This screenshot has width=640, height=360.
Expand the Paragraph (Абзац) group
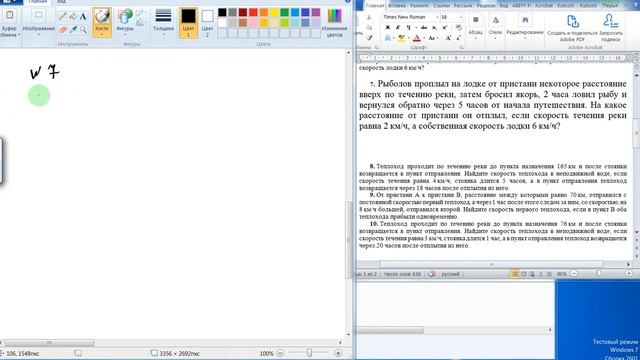(476, 26)
